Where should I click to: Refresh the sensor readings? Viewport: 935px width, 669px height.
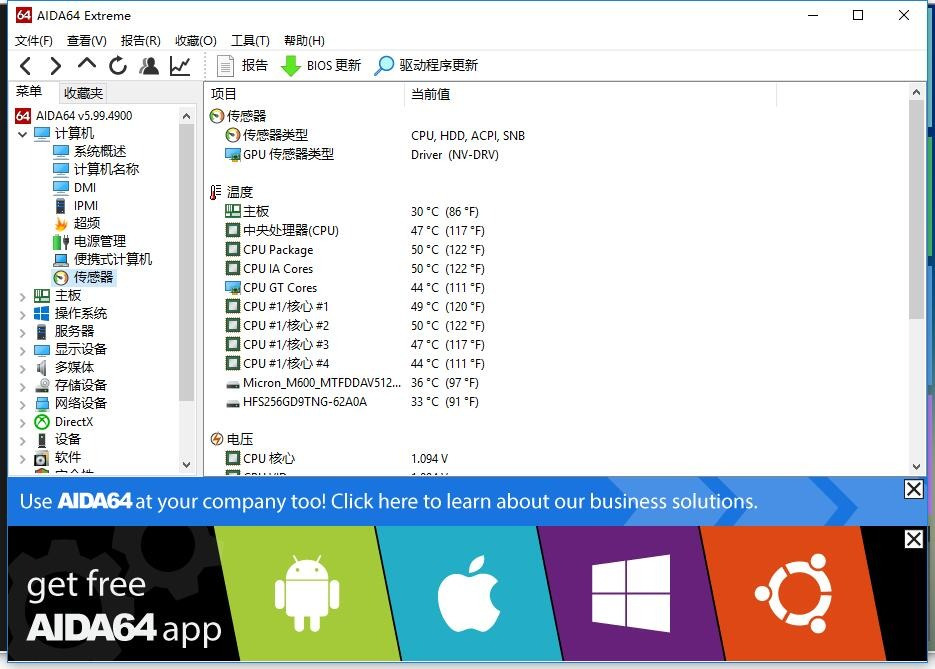tap(118, 66)
